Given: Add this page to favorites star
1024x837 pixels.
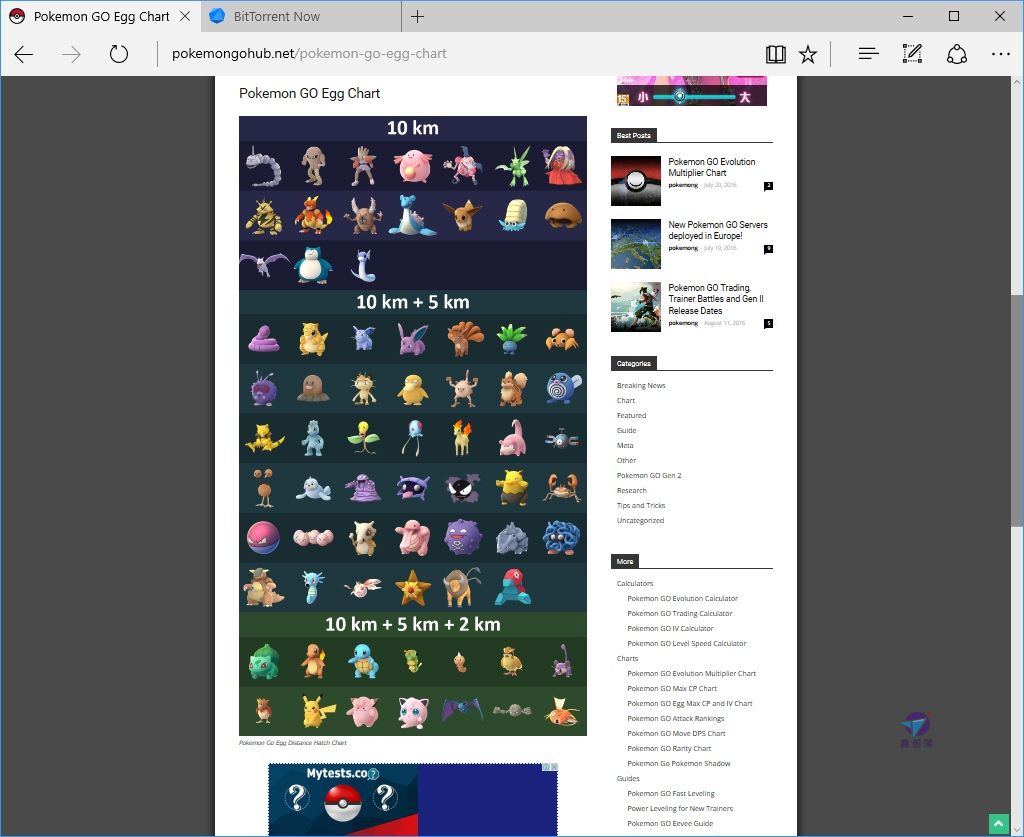Looking at the screenshot, I should pyautogui.click(x=808, y=54).
